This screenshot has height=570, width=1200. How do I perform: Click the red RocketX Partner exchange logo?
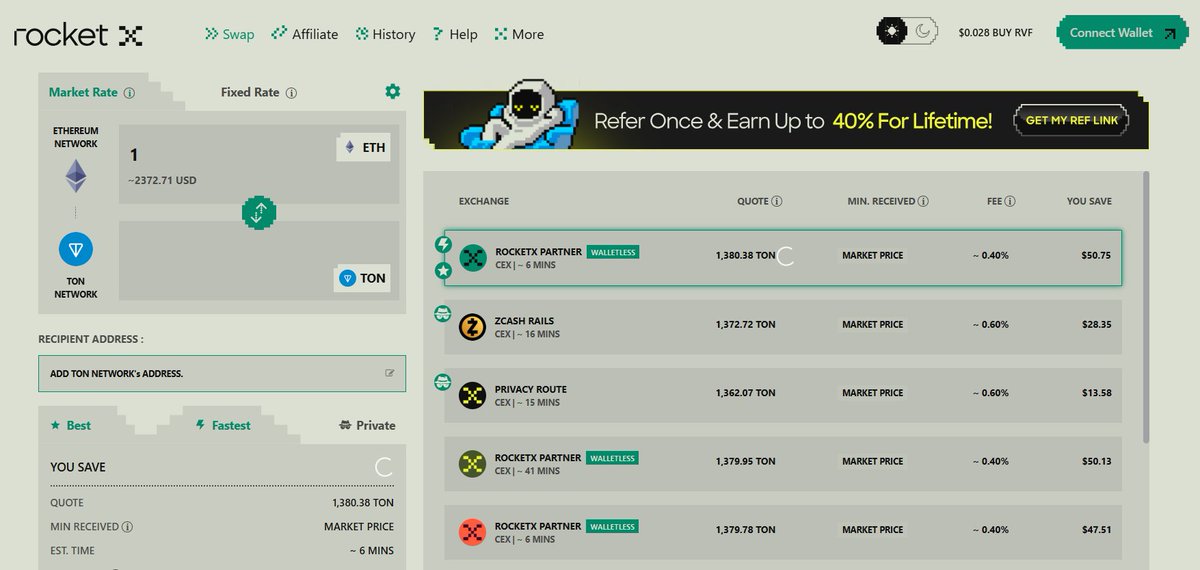pos(473,532)
